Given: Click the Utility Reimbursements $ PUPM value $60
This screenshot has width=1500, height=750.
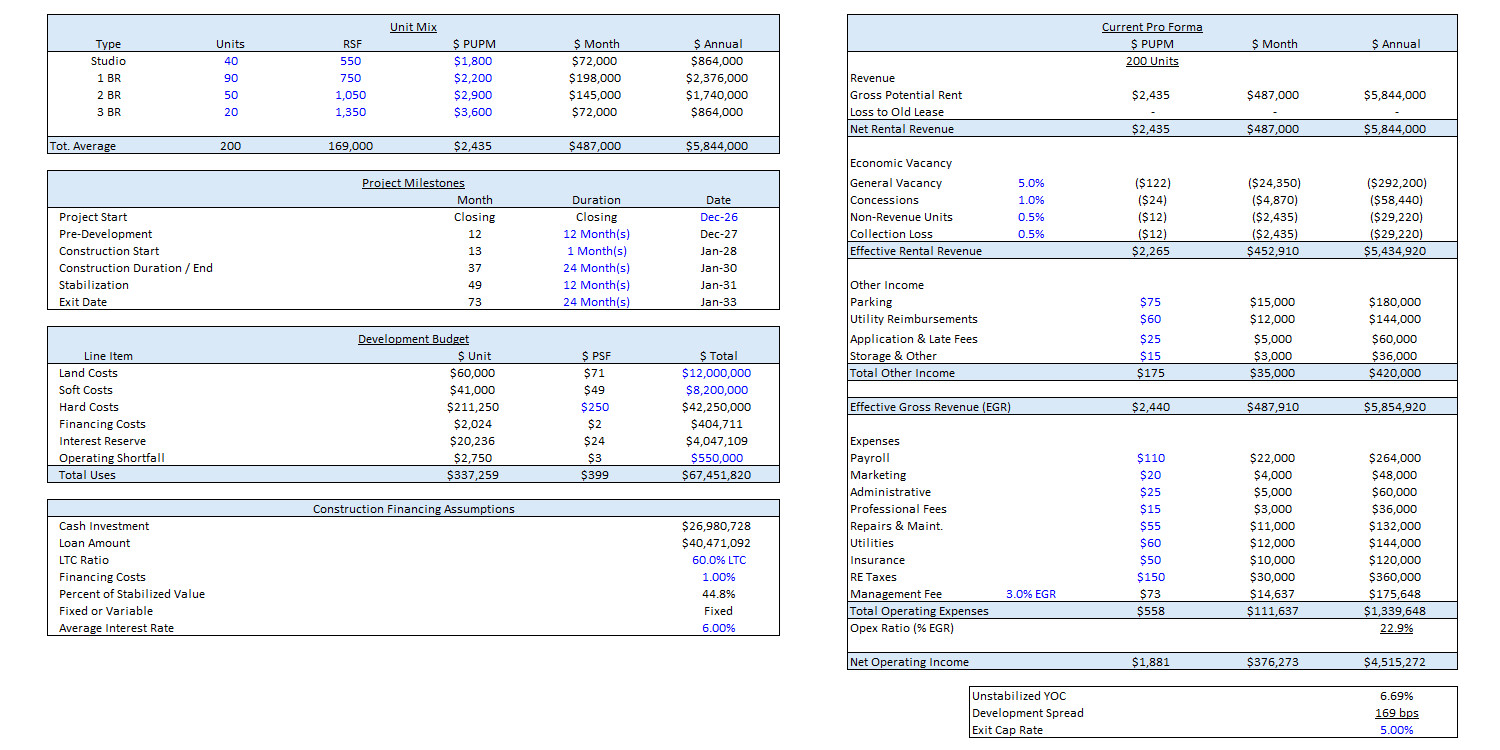Looking at the screenshot, I should coord(1151,319).
